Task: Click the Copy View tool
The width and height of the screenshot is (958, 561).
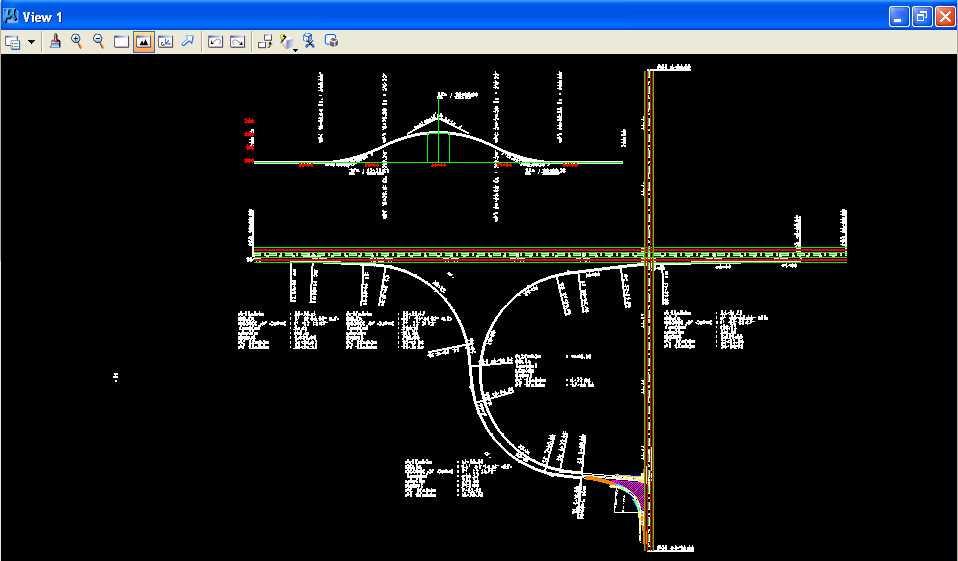Action: point(265,42)
